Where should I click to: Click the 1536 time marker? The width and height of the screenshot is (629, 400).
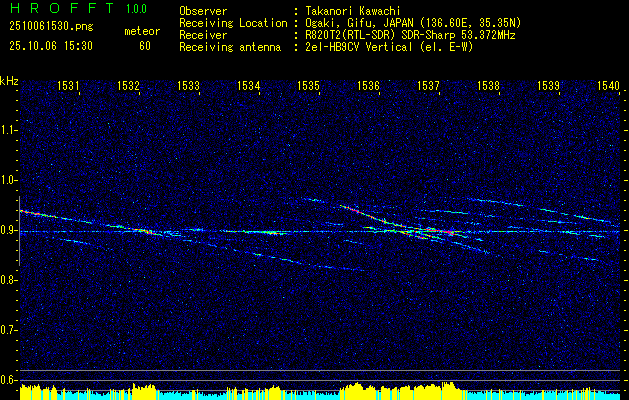pyautogui.click(x=369, y=85)
